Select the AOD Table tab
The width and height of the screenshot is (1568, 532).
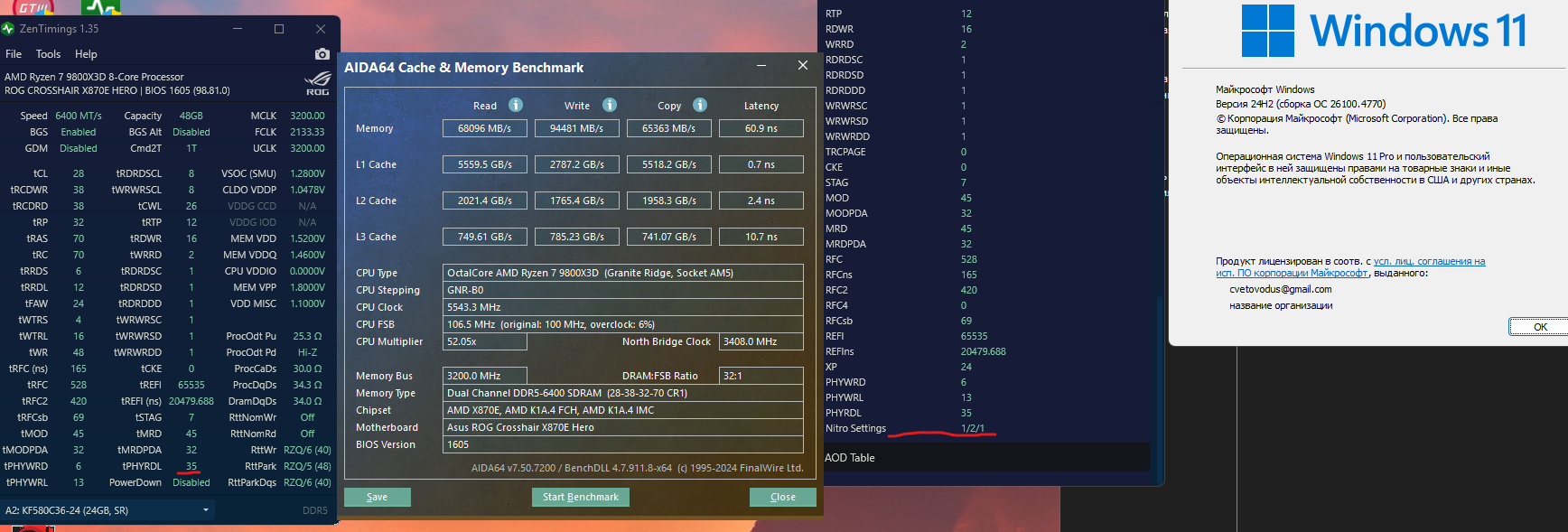click(x=850, y=458)
